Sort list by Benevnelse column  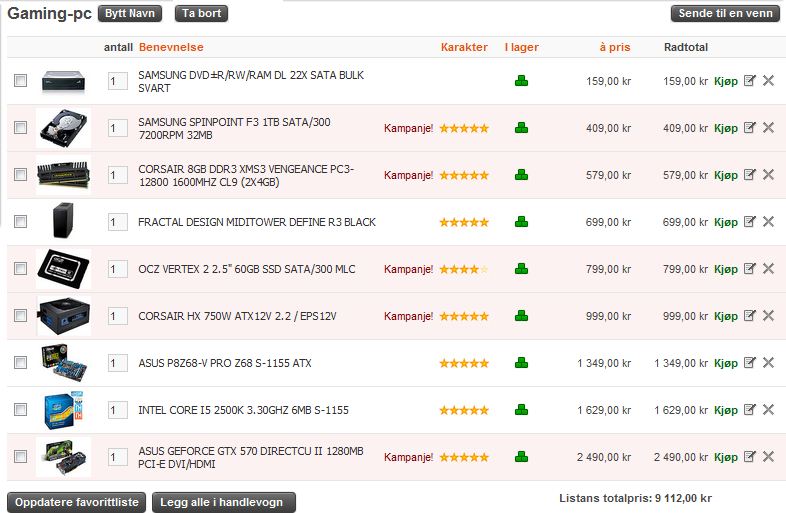coord(171,47)
